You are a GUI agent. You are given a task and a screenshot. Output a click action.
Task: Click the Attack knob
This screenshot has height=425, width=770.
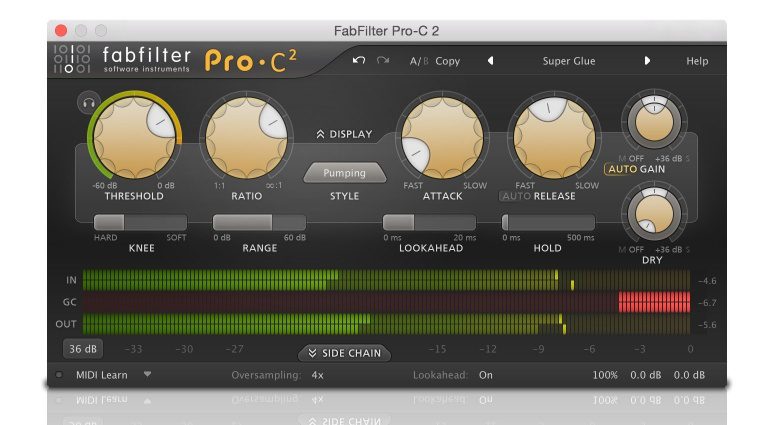(442, 138)
